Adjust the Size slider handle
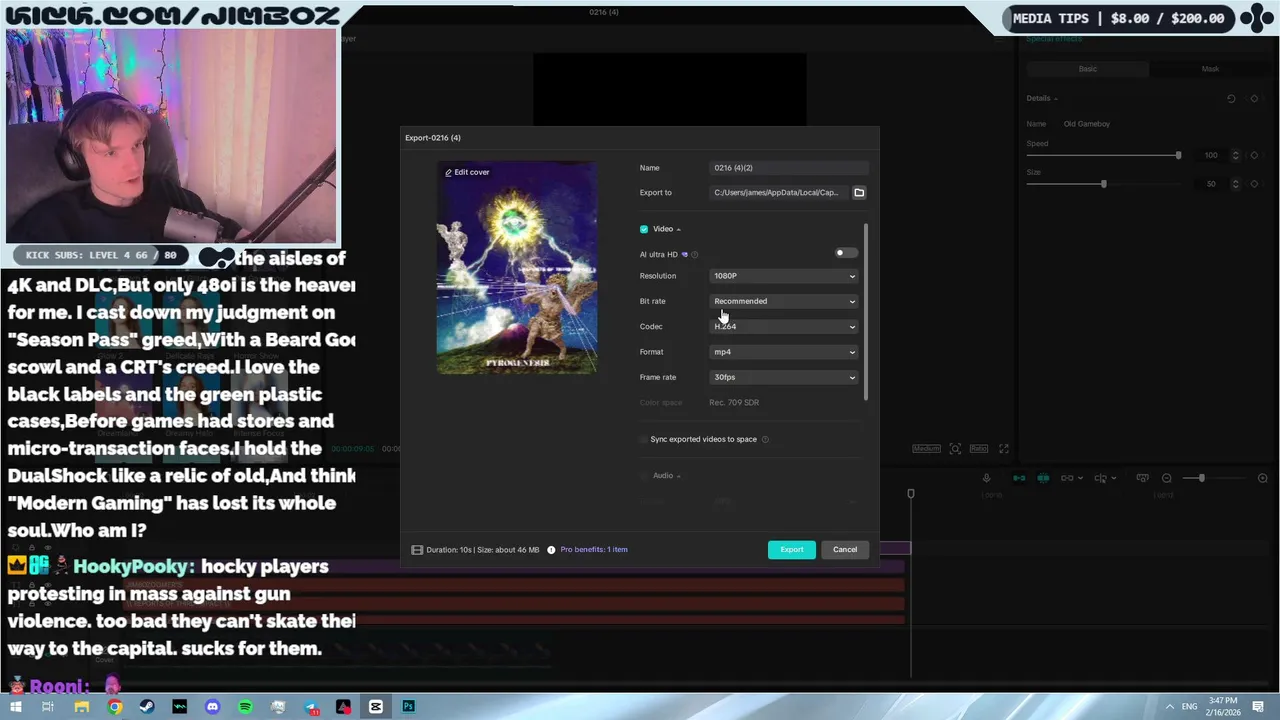1280x720 pixels. coord(1104,184)
